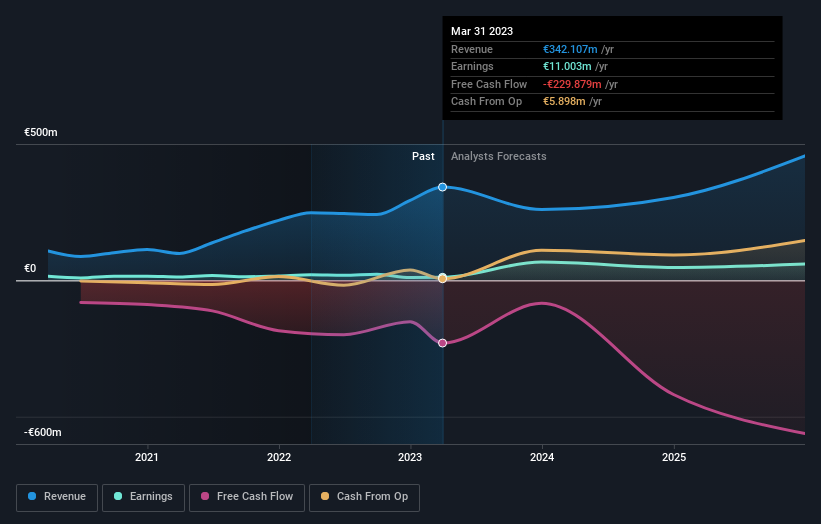Viewport: 821px width, 524px height.
Task: Click the €5.898m cash from op value
Action: pyautogui.click(x=564, y=102)
